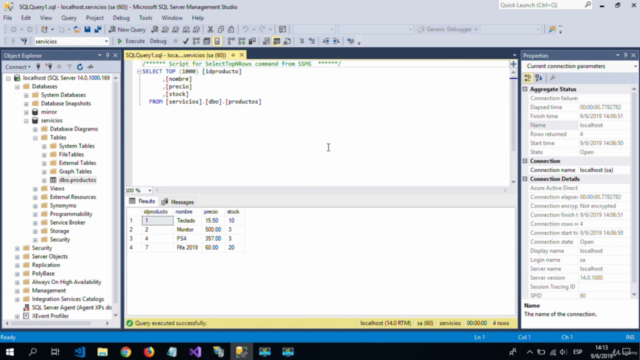Select the Service Broker folder
Screen dimensions: 640x360
(67, 223)
